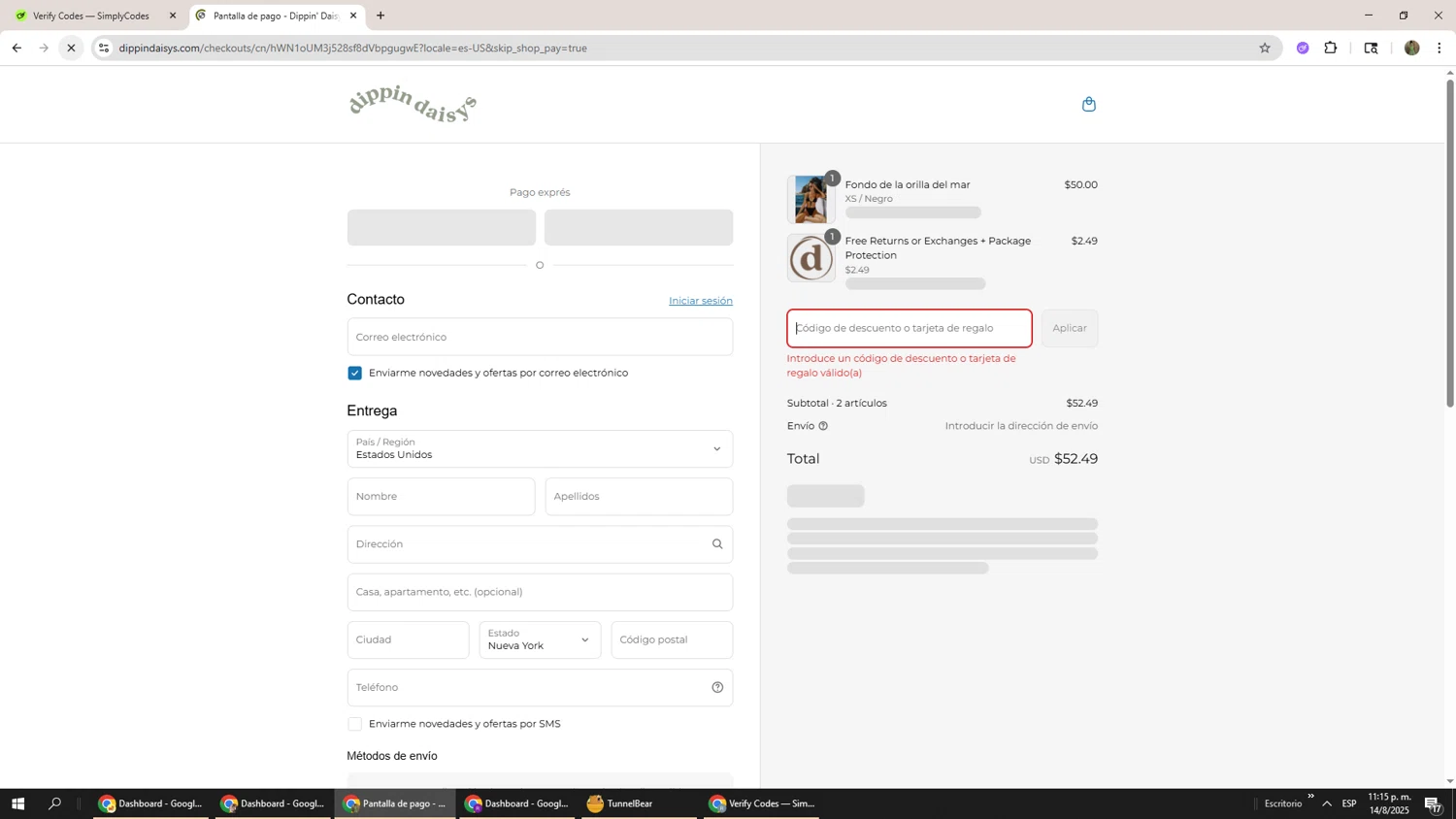The height and width of the screenshot is (819, 1456).
Task: Click the Dippin' Daisy's logo
Action: click(x=413, y=104)
